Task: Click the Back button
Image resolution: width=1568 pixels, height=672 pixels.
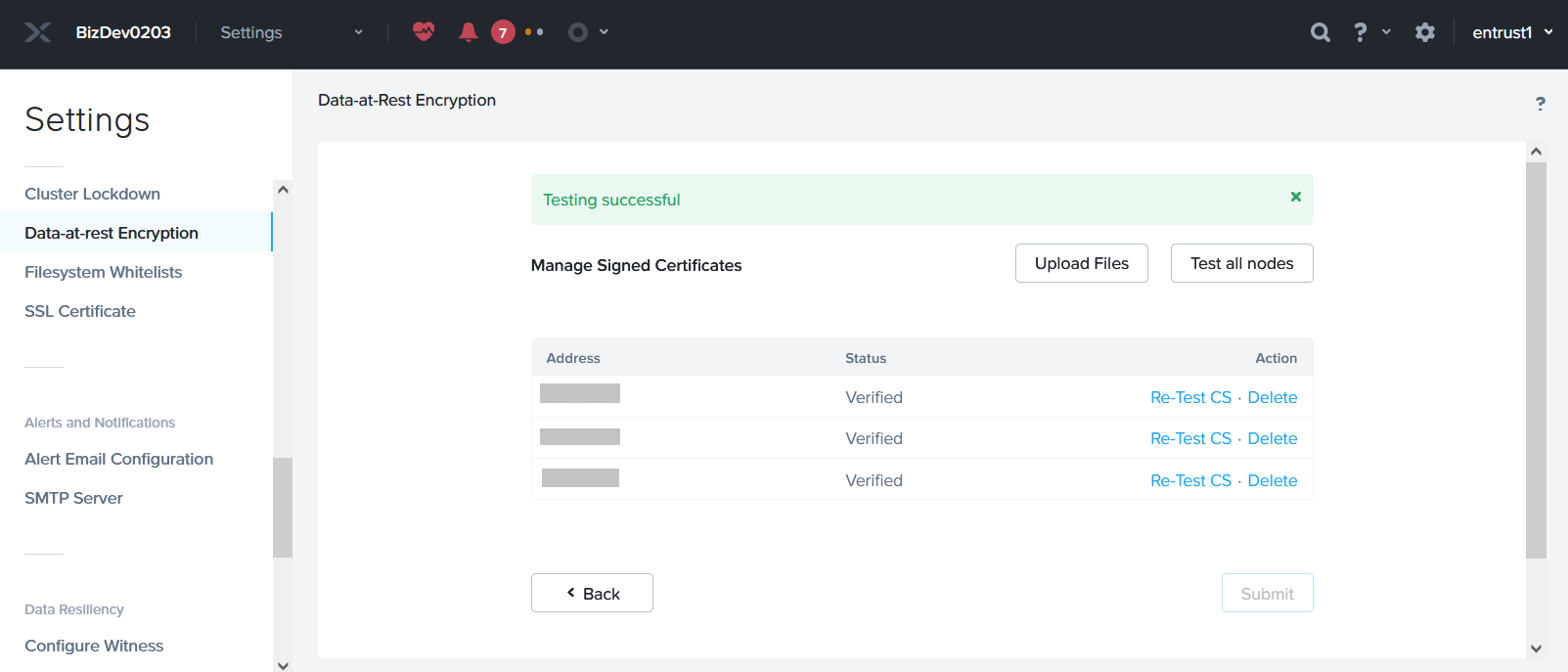Action: (592, 593)
